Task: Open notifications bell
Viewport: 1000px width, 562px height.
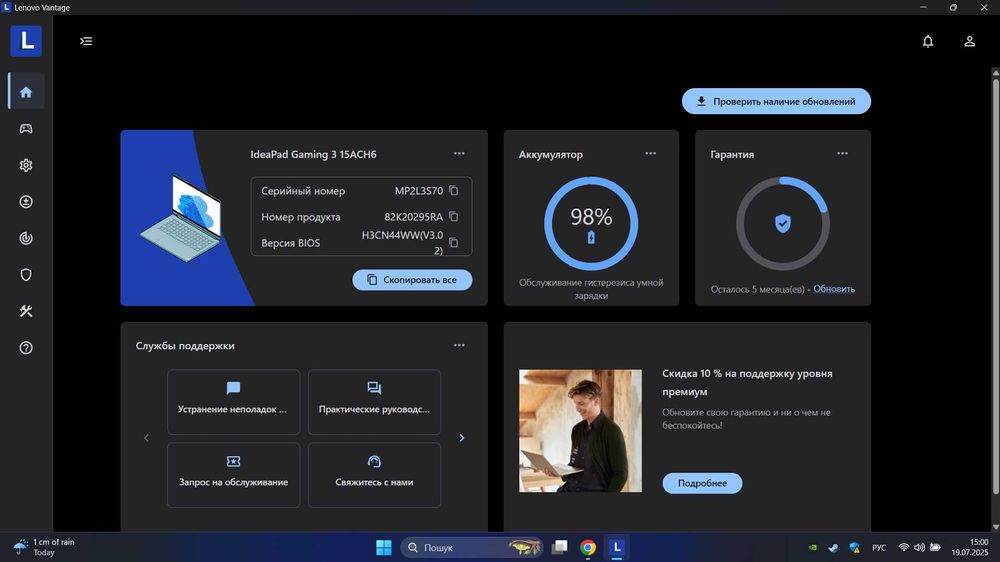Action: pyautogui.click(x=928, y=41)
